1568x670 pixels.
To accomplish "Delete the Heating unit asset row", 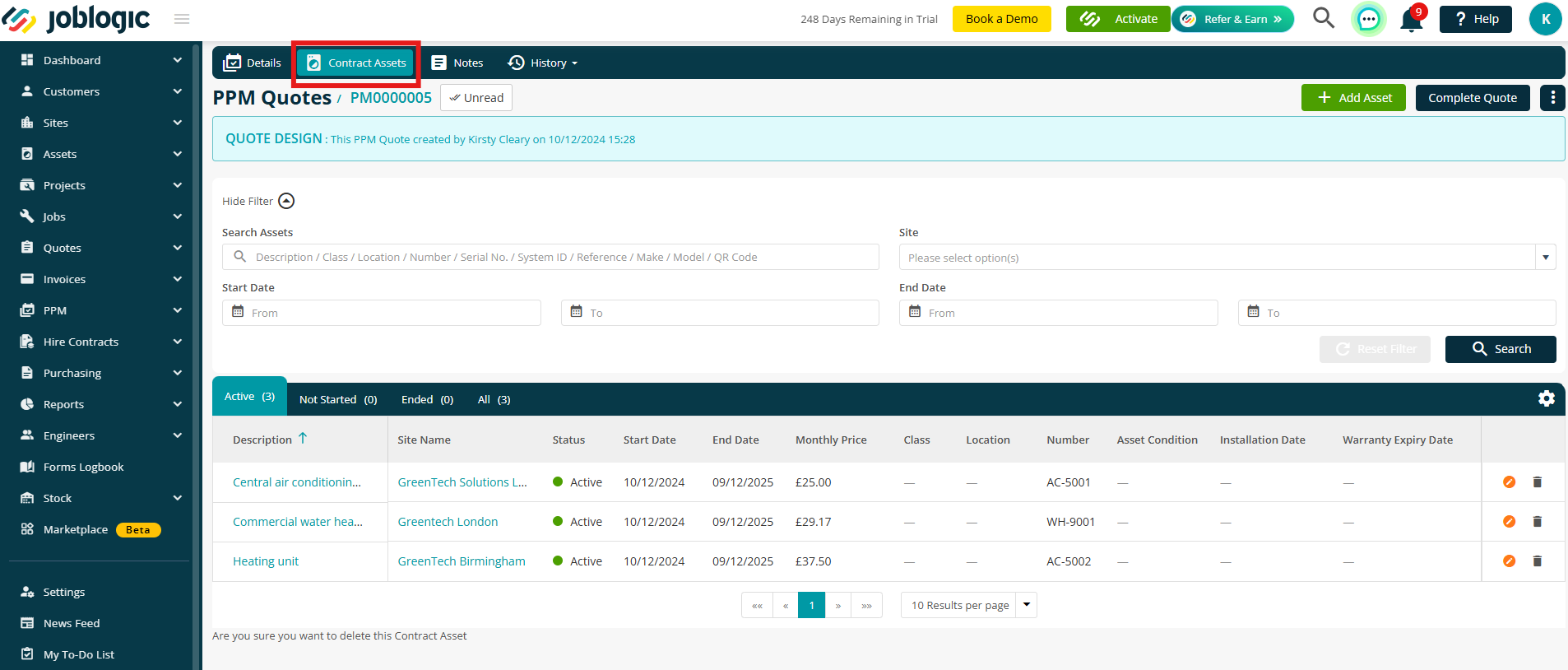I will pyautogui.click(x=1537, y=561).
